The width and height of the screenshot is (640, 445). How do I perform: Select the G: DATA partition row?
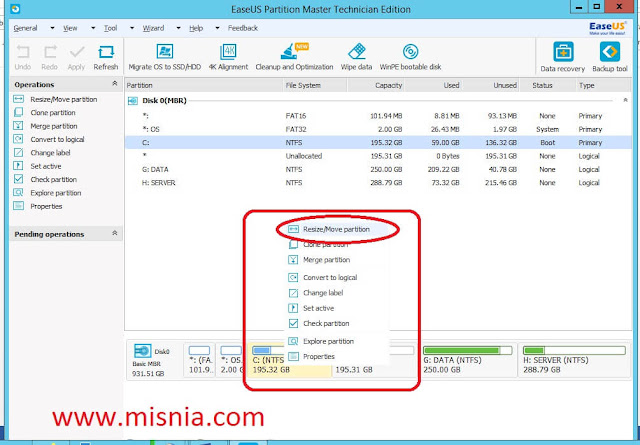[x=378, y=169]
